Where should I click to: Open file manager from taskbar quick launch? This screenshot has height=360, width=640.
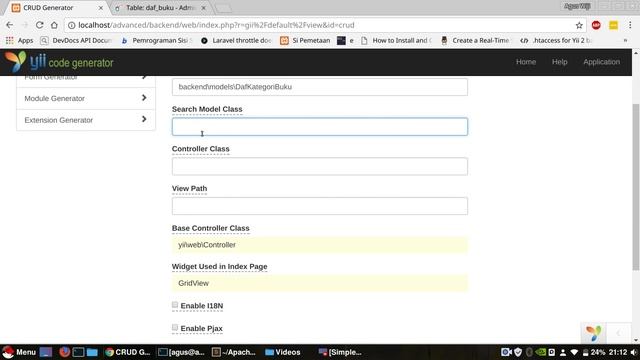(92, 352)
